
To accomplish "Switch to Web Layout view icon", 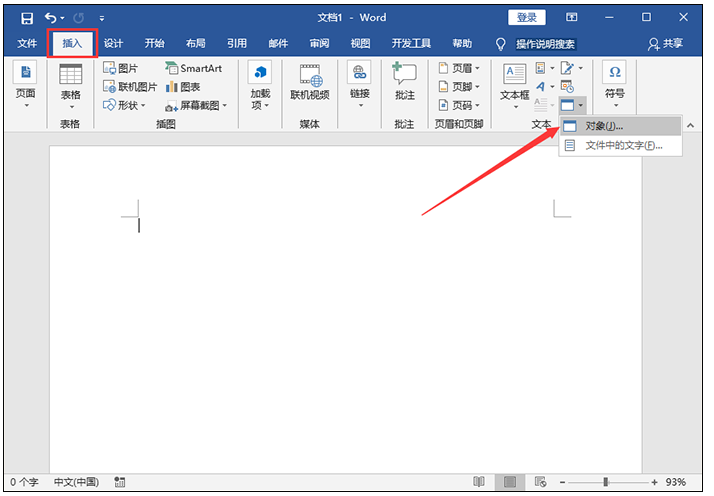I will coord(541,482).
